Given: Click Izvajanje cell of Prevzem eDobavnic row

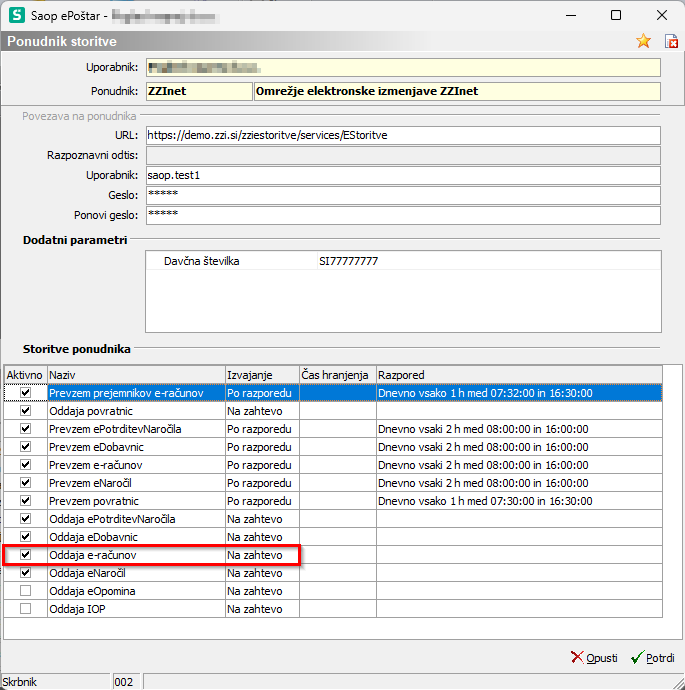Looking at the screenshot, I should (x=263, y=447).
